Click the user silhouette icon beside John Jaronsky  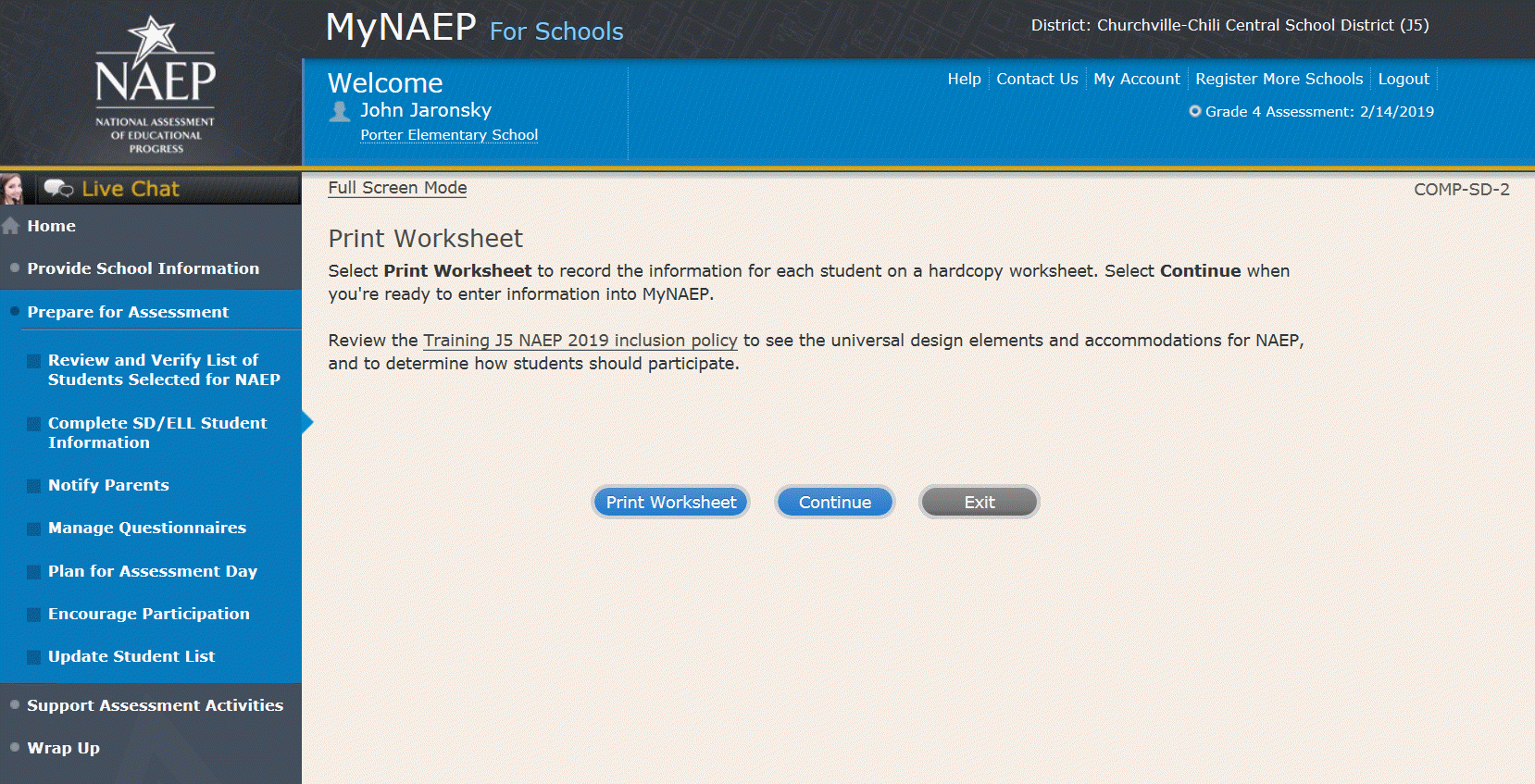[340, 112]
